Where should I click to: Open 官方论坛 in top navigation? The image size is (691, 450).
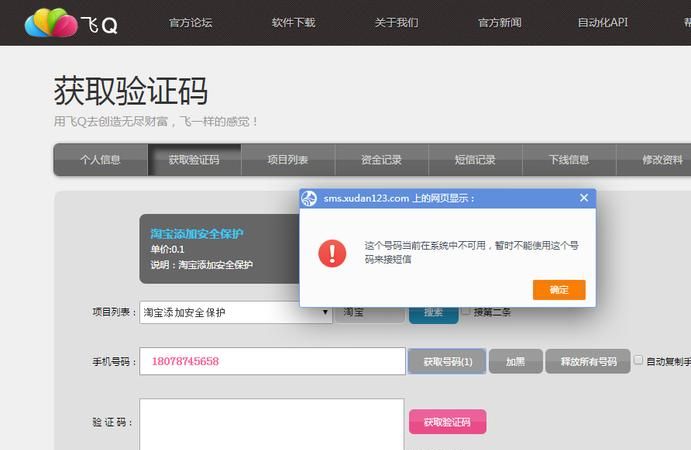pos(190,22)
